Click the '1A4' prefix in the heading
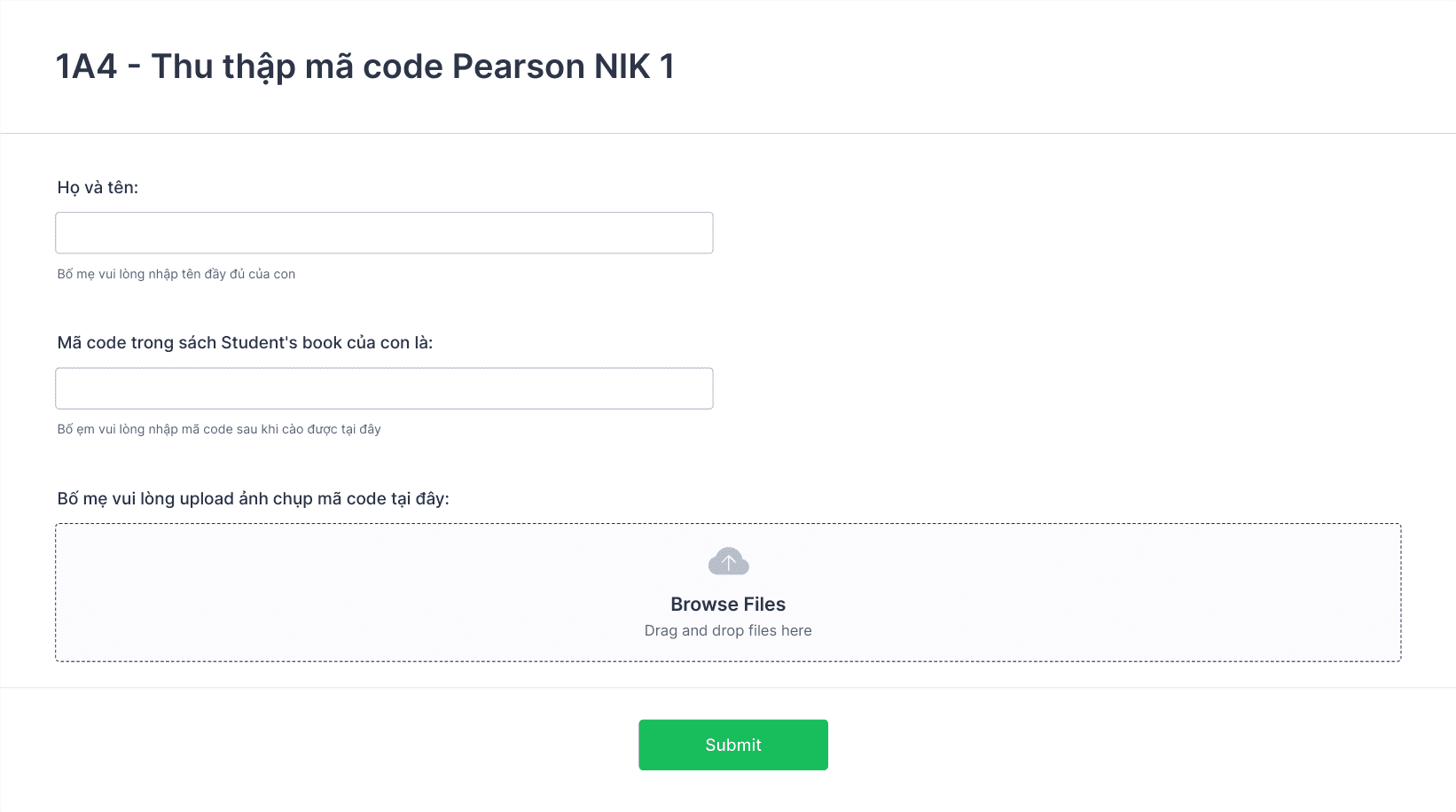 point(86,66)
